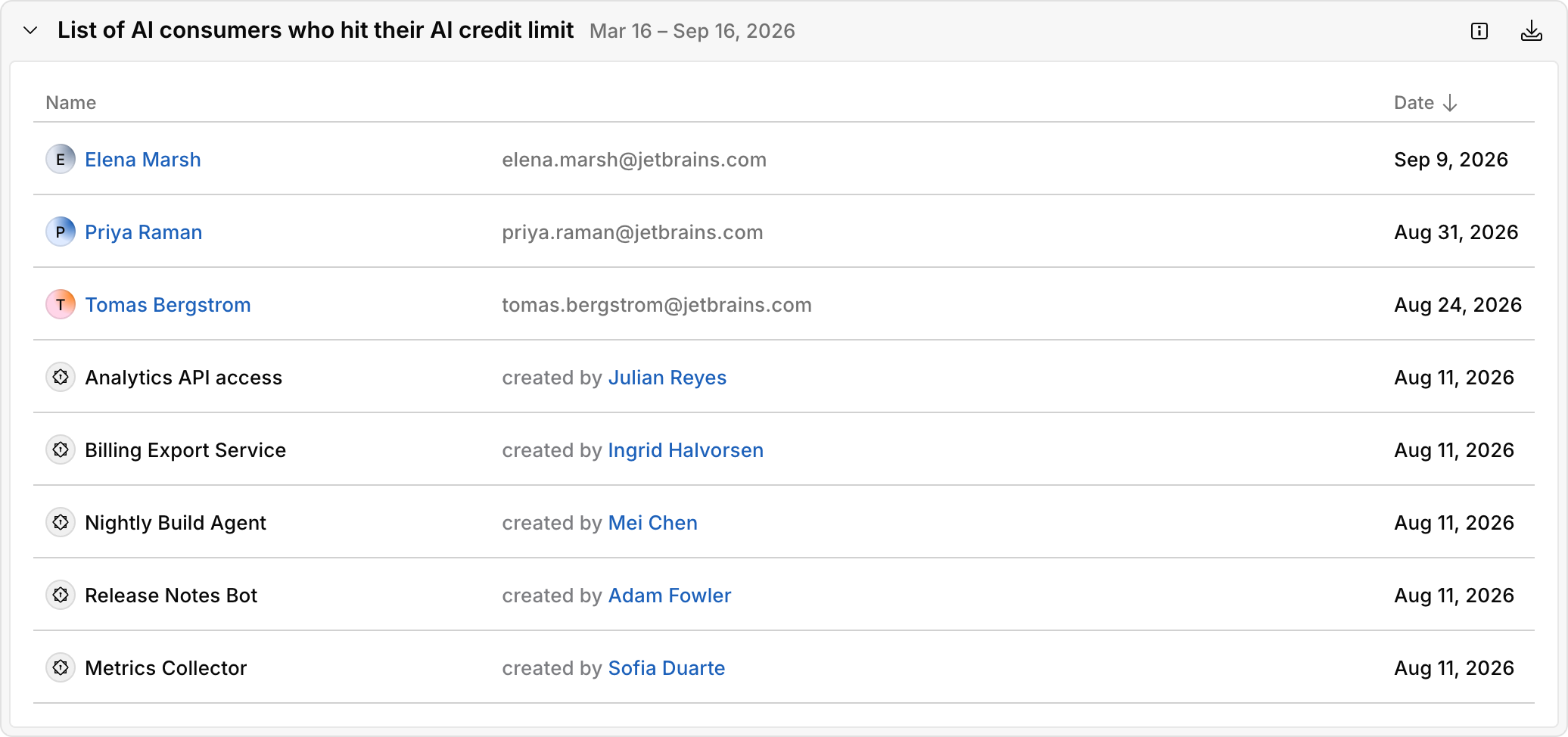Click the priya.raman@jetbrains.com email
Screen dimensions: 1568x737
click(x=633, y=232)
